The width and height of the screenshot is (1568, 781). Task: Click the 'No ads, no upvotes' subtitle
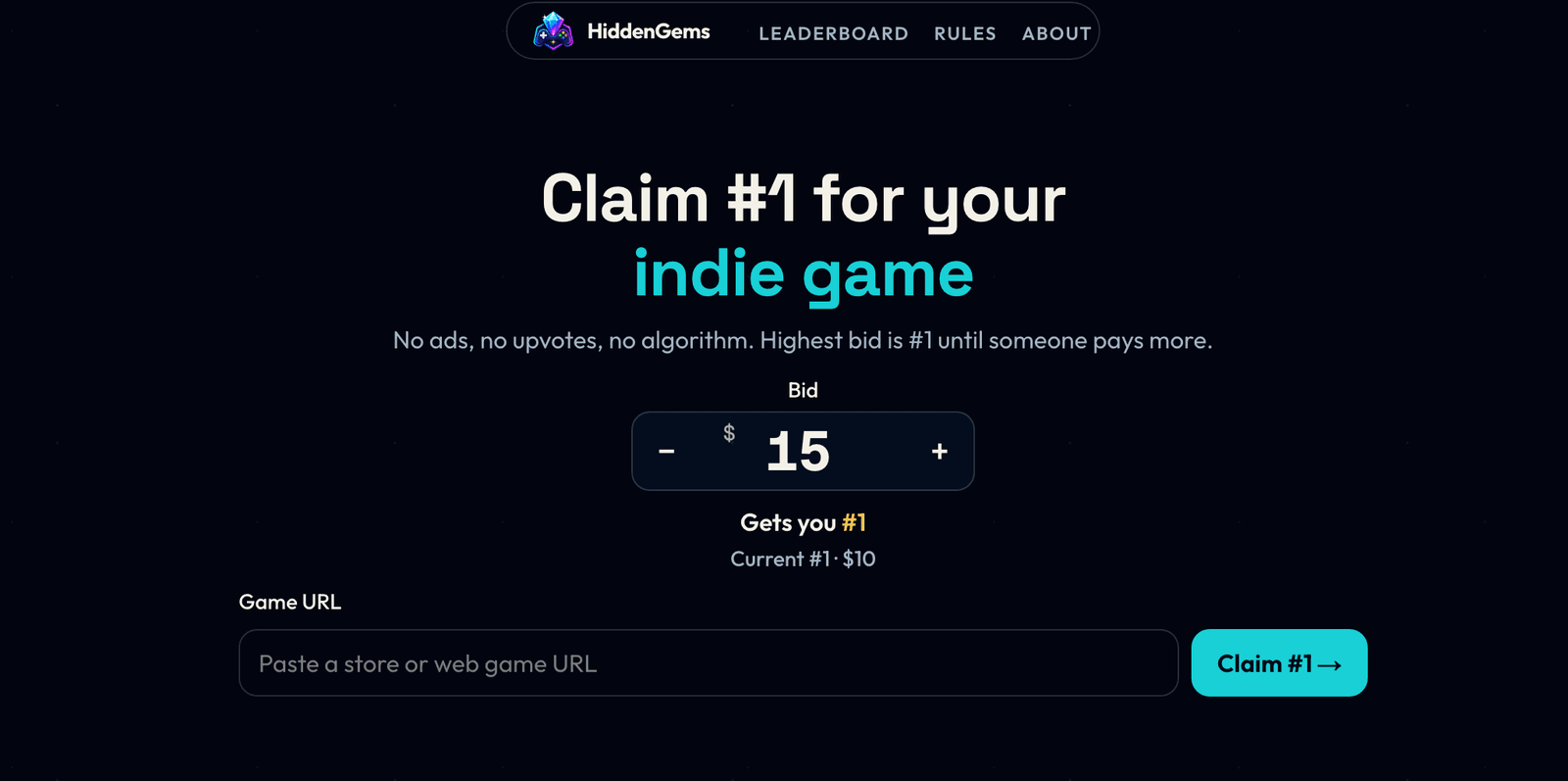[x=803, y=340]
